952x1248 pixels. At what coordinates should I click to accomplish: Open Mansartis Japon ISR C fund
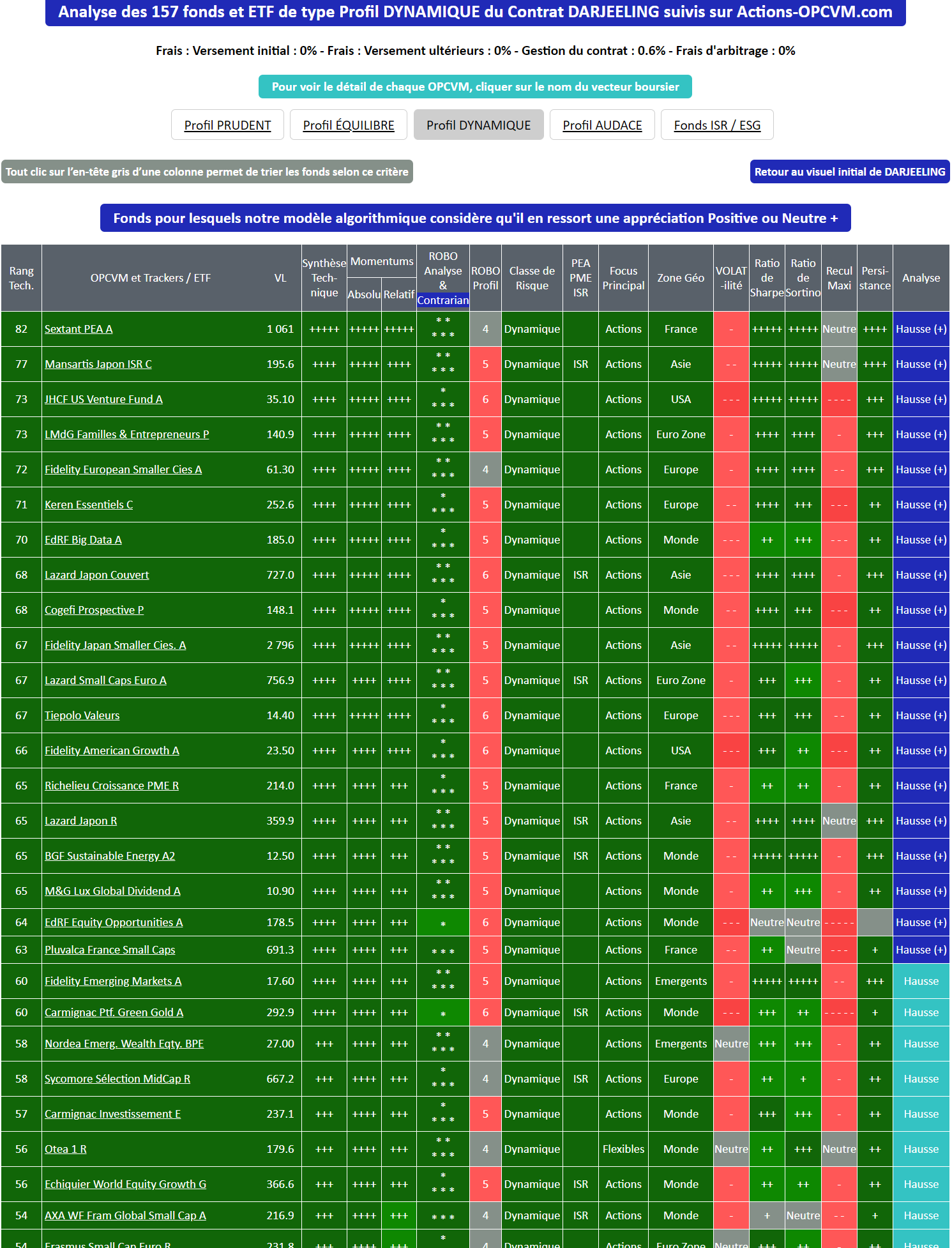(x=98, y=364)
